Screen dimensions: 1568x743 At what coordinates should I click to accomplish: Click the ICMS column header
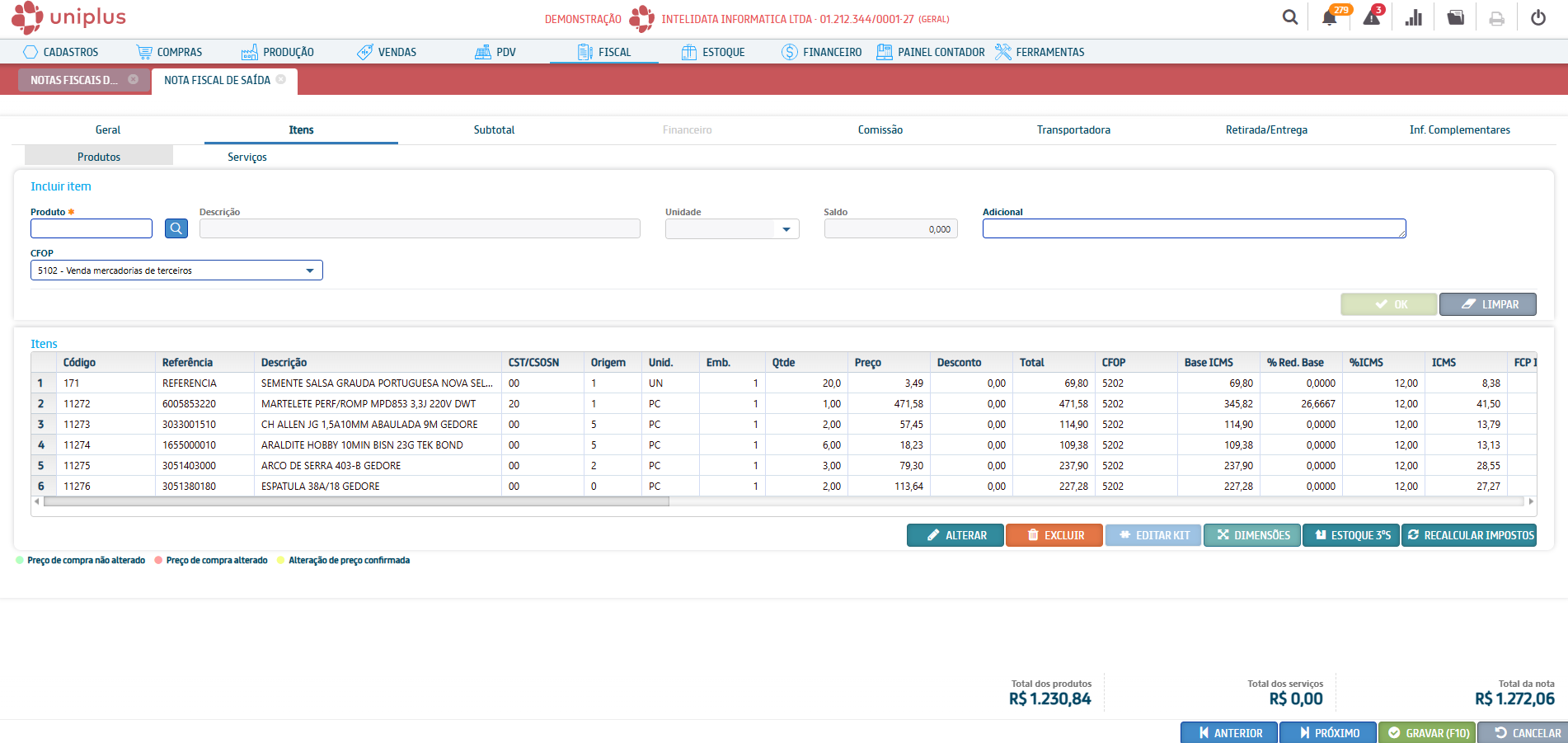point(1466,362)
